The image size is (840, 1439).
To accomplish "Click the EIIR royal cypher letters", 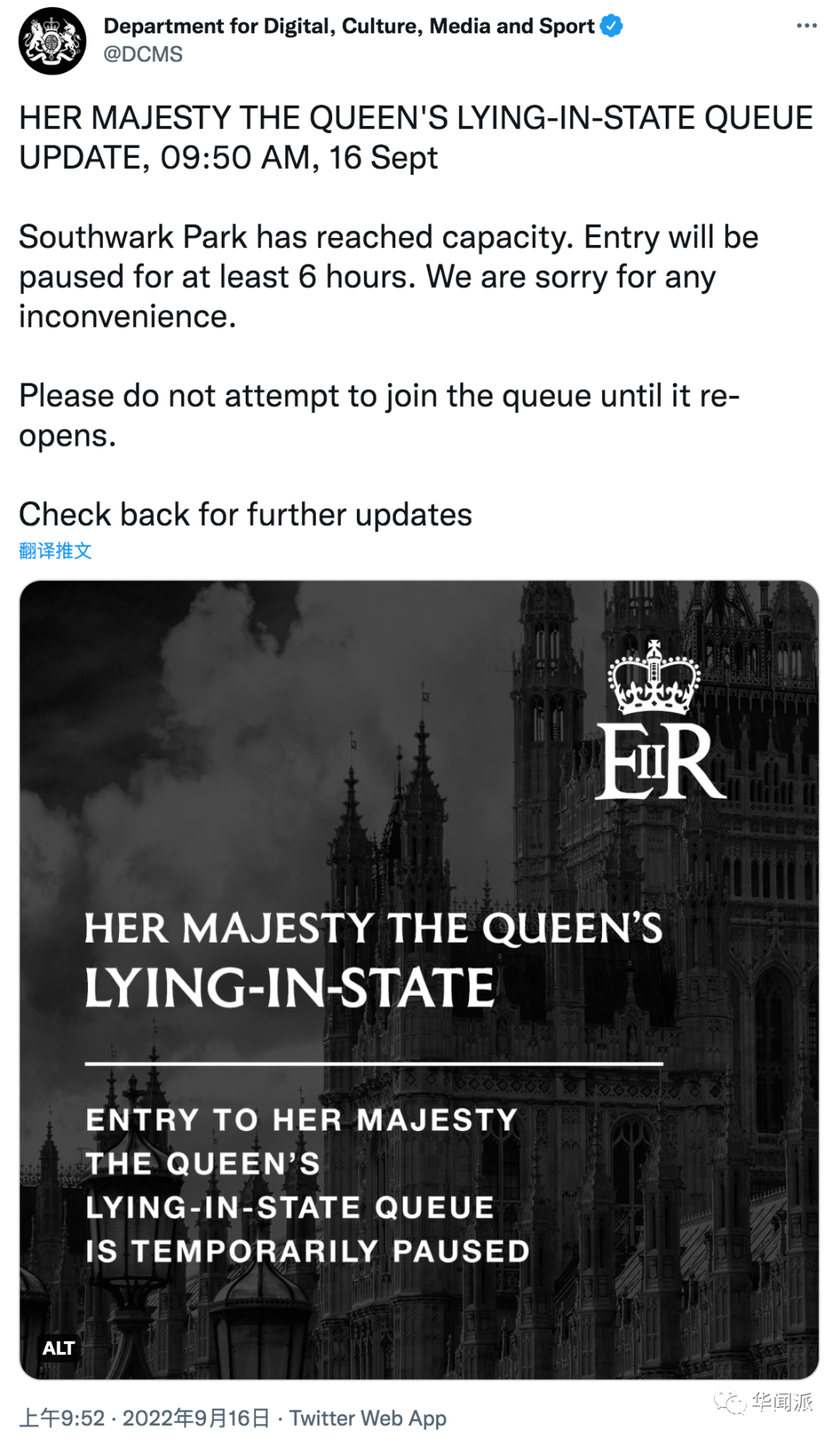I will 660,763.
